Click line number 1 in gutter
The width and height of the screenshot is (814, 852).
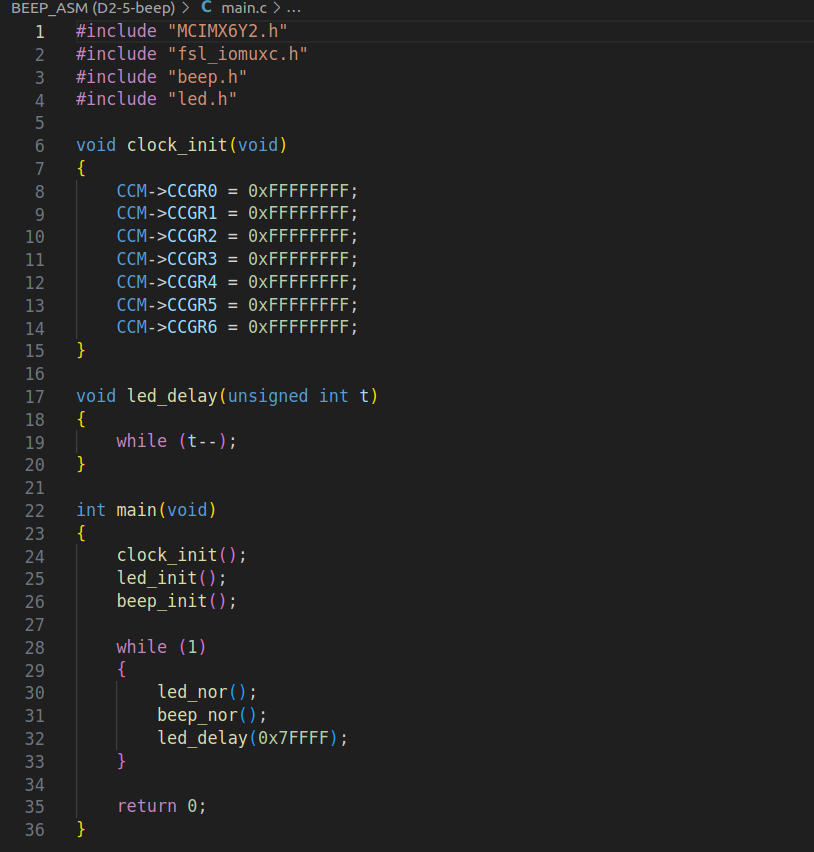[x=40, y=32]
